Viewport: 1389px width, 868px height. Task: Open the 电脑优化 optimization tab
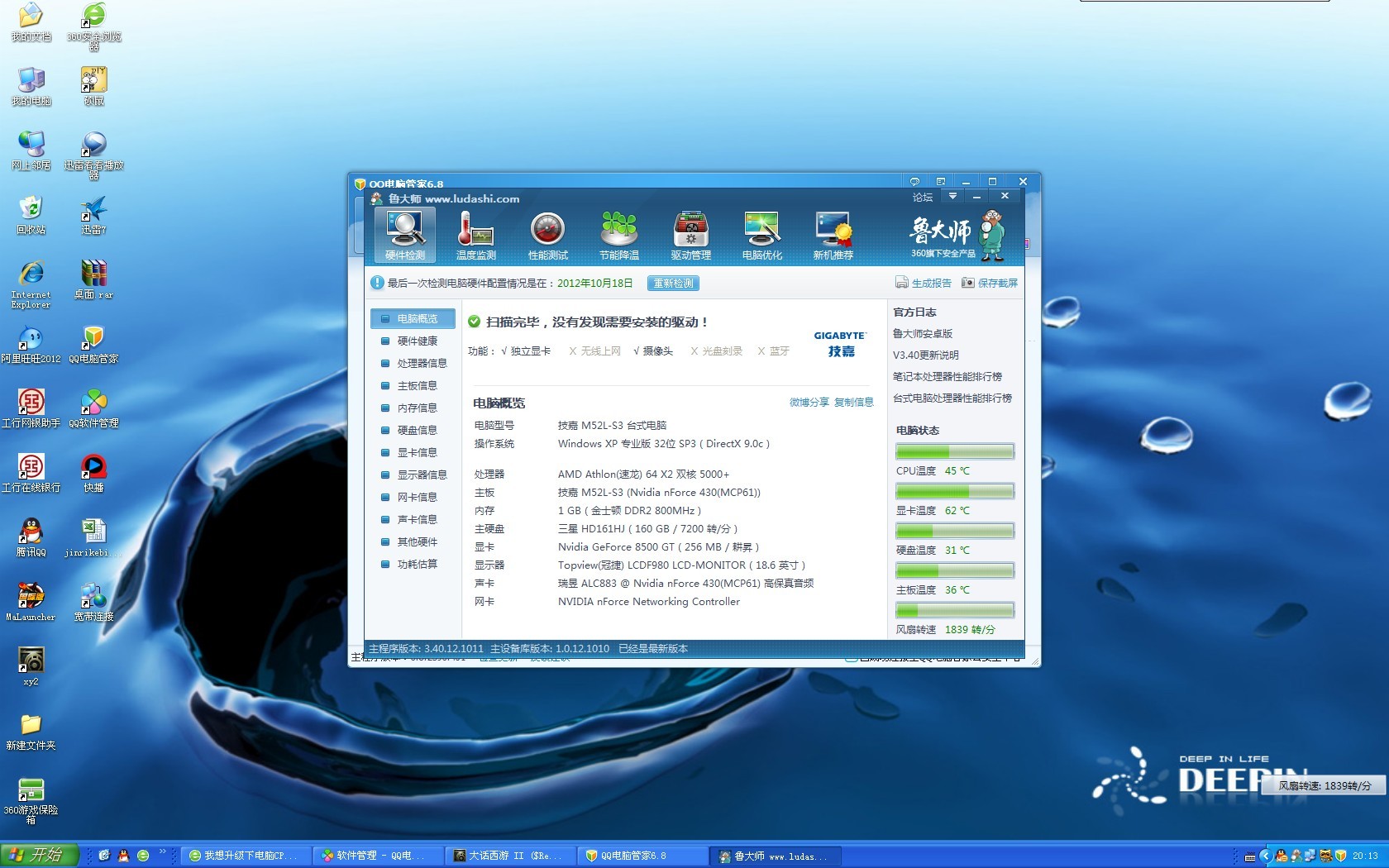tap(761, 236)
